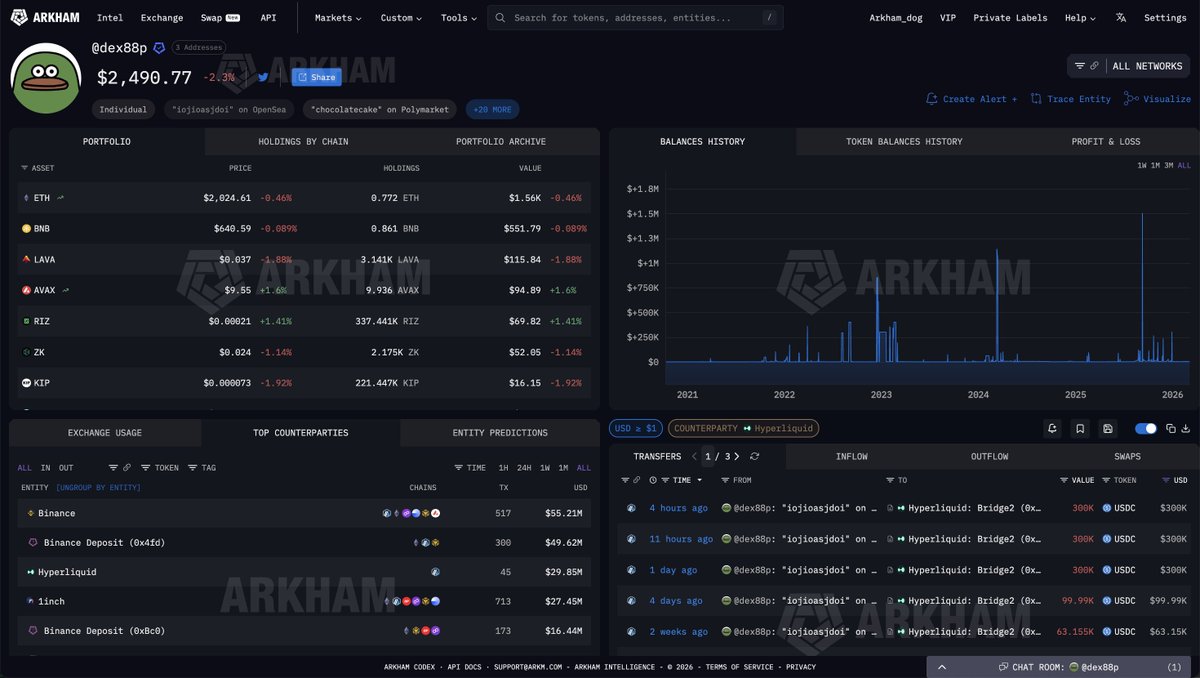Screen dimensions: 1200x678
Task: Select the OUT direction filter
Action: (66, 467)
